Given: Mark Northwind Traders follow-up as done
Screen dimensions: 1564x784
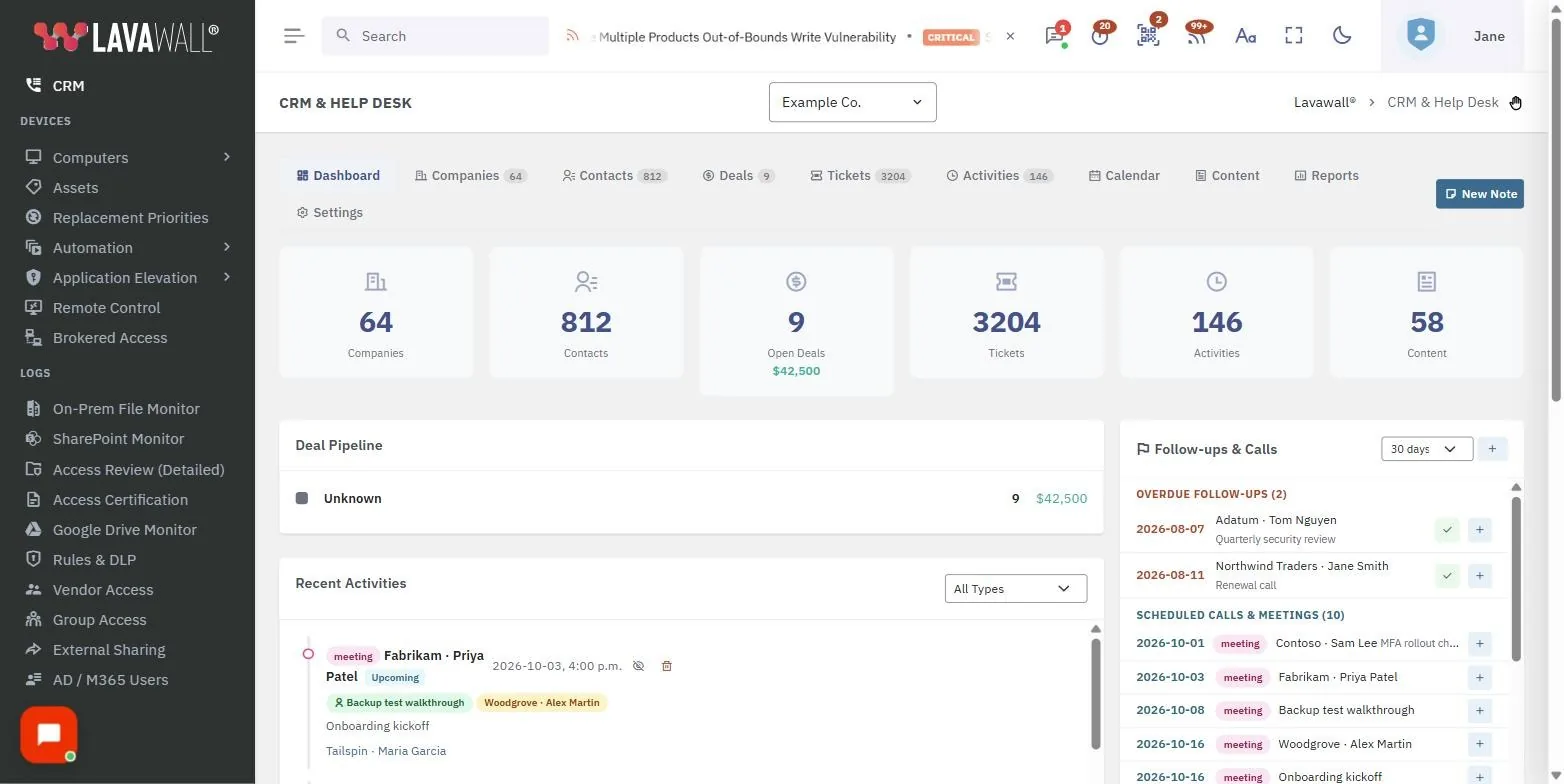Looking at the screenshot, I should click(1447, 575).
